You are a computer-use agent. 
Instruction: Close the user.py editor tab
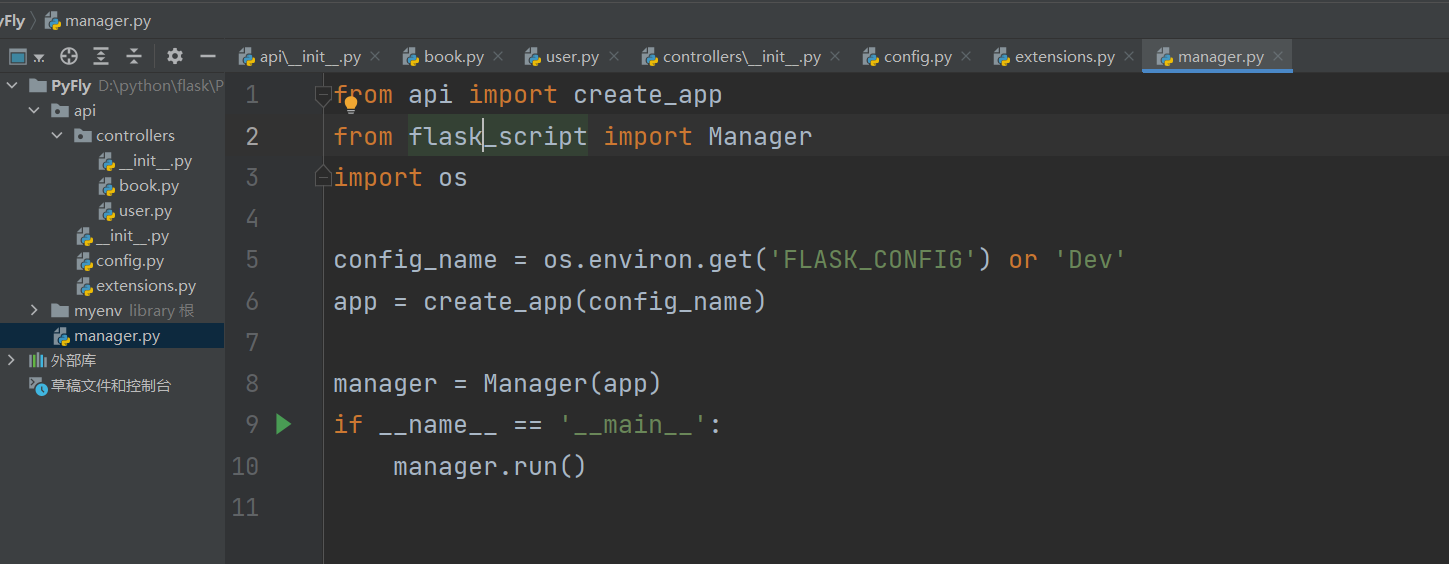coord(613,57)
